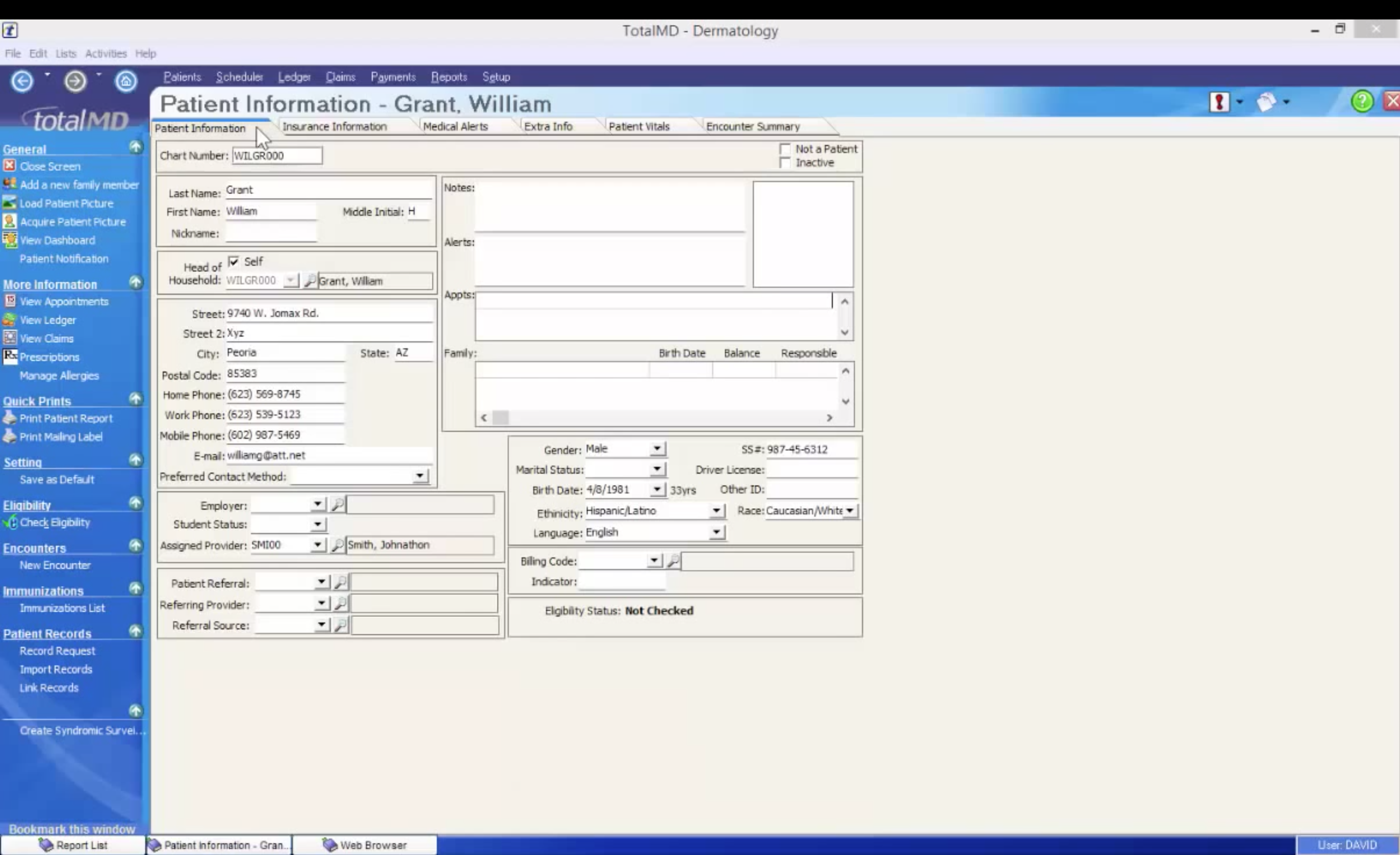Screen dimensions: 1400x855
Task: Expand the Preferred Contact Method dropdown
Action: tap(419, 476)
